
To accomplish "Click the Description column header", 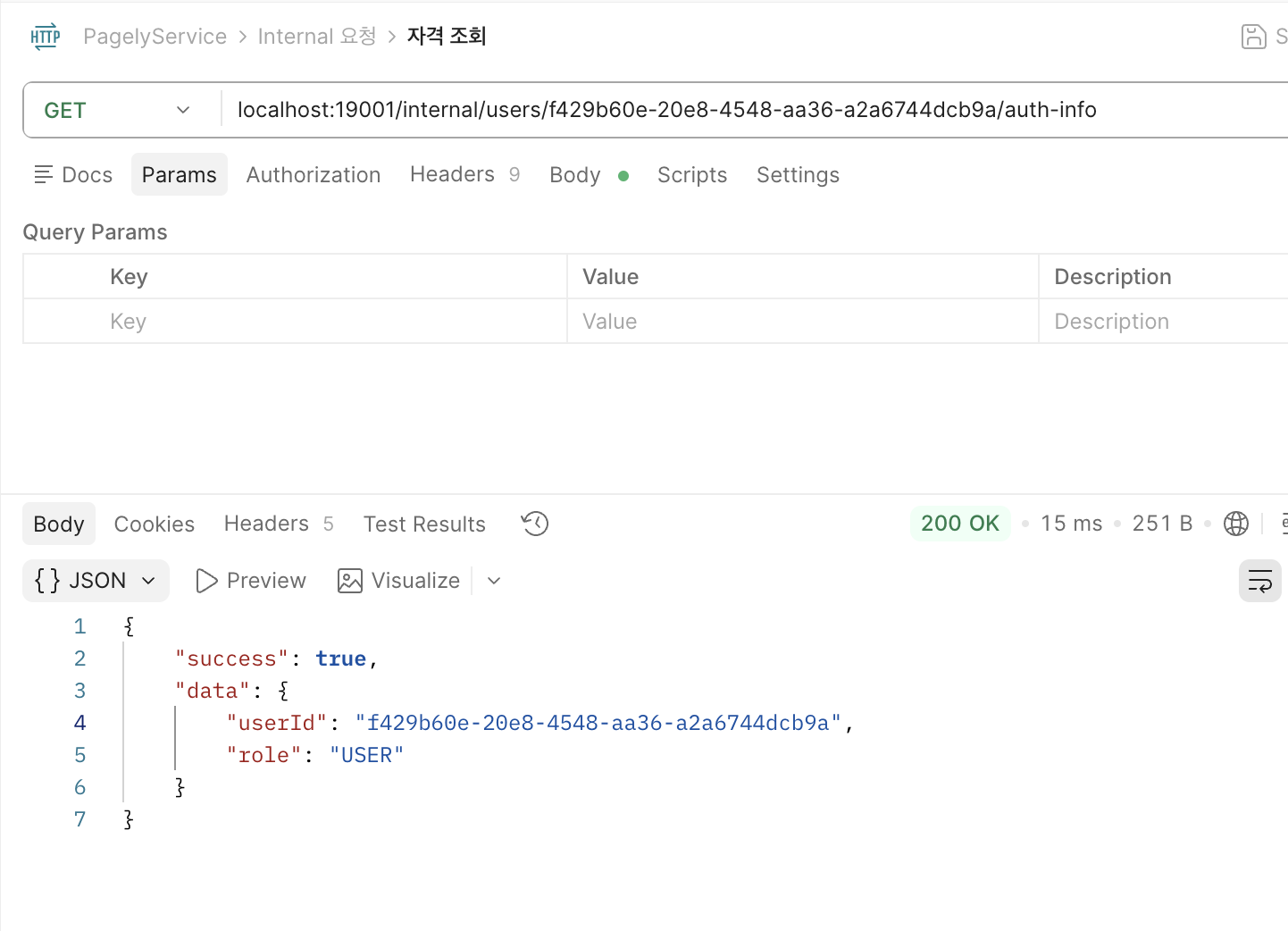I will point(1113,277).
